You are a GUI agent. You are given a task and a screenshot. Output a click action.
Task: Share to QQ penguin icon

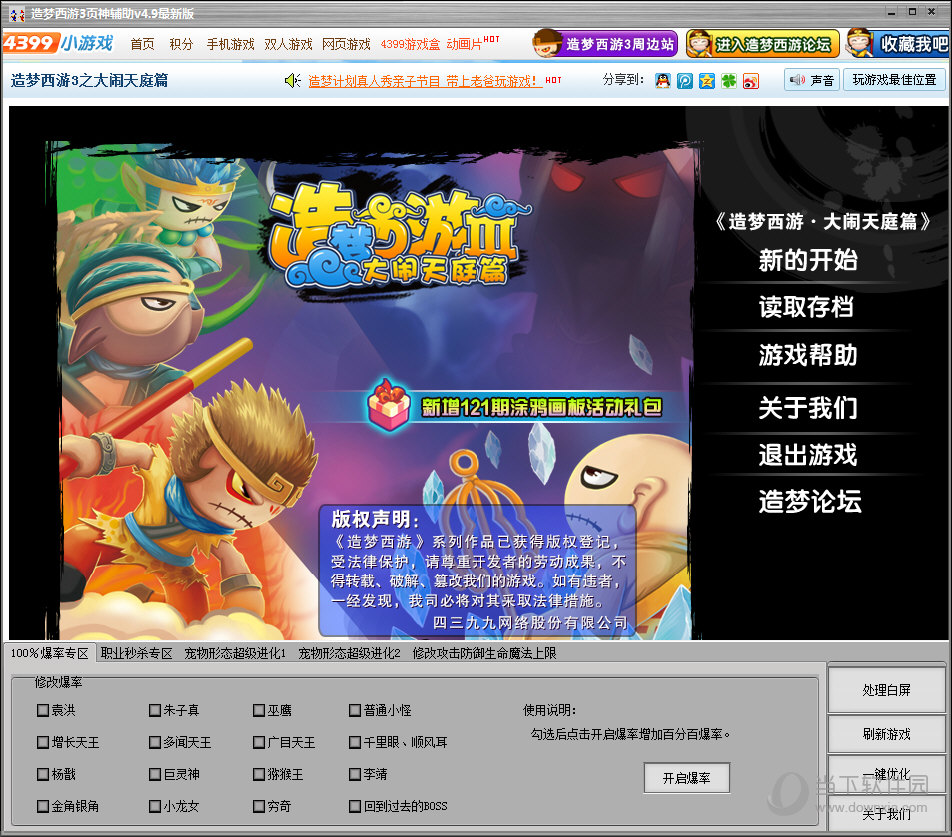[x=662, y=81]
